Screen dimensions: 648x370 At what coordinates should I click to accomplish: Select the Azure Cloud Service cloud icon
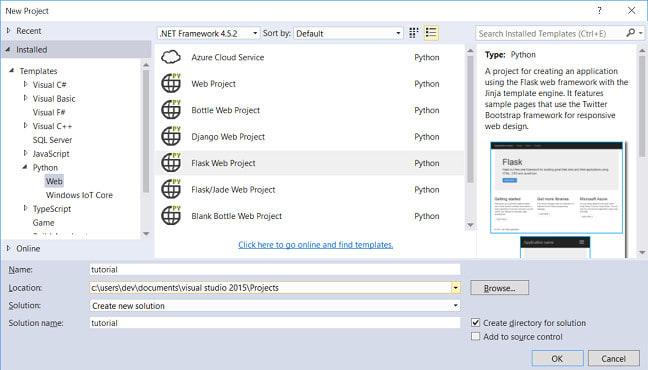tap(171, 57)
